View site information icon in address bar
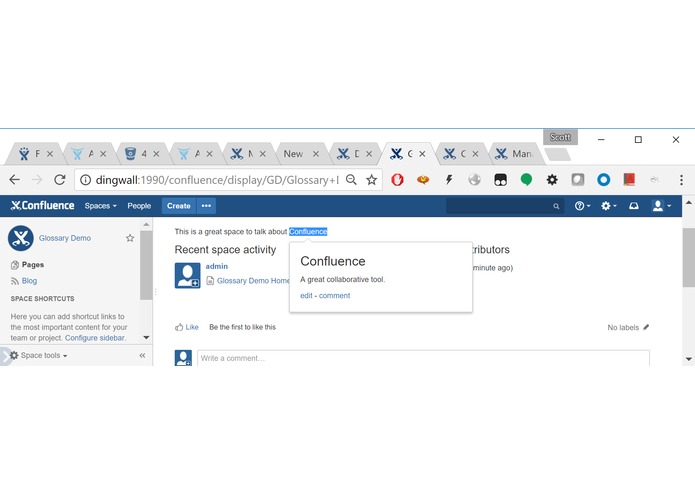The height and width of the screenshot is (494, 695). click(x=86, y=180)
